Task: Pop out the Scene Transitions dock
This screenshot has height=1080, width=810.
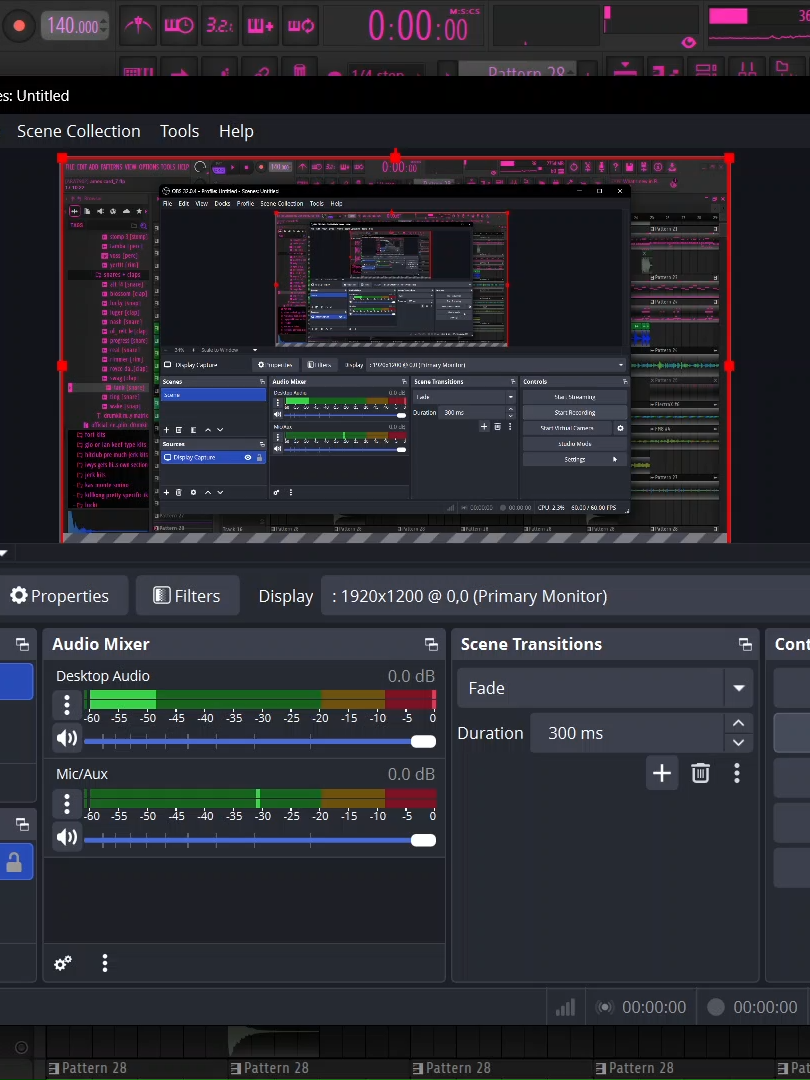Action: [745, 645]
